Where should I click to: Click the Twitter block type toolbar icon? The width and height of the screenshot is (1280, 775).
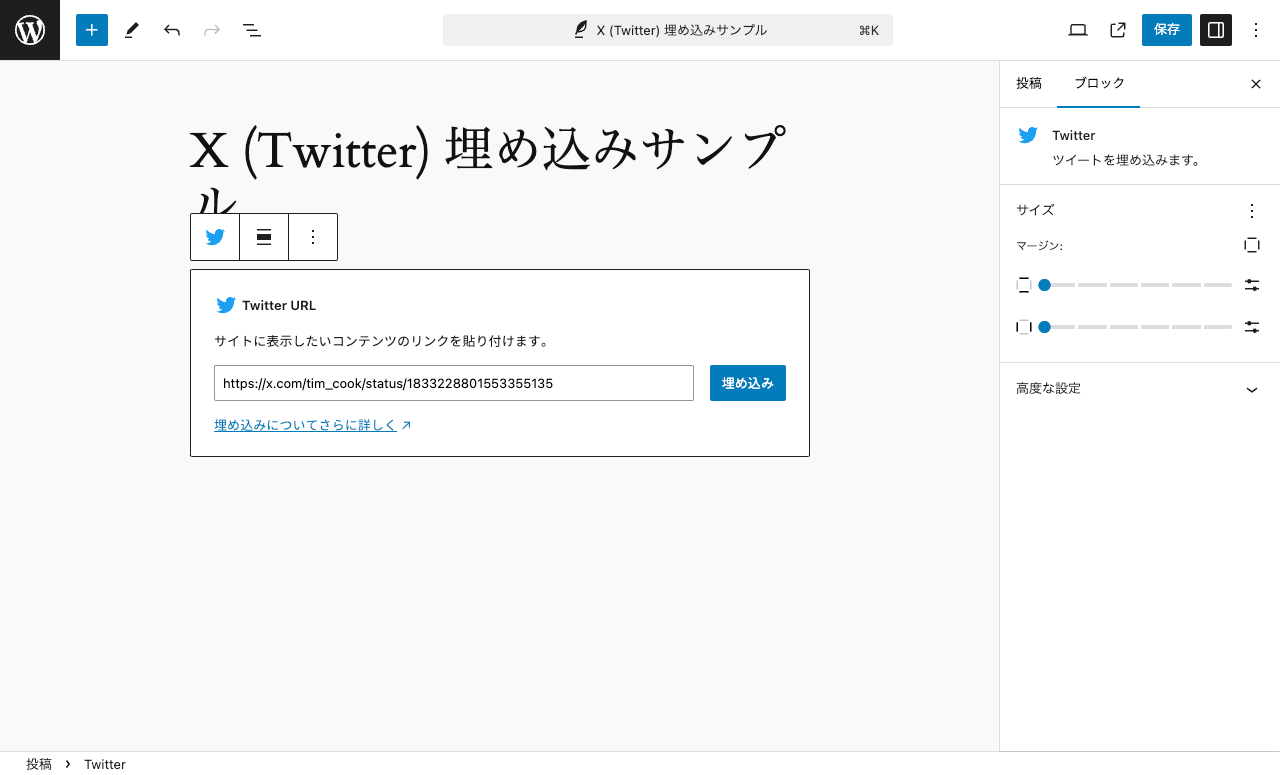pos(215,237)
